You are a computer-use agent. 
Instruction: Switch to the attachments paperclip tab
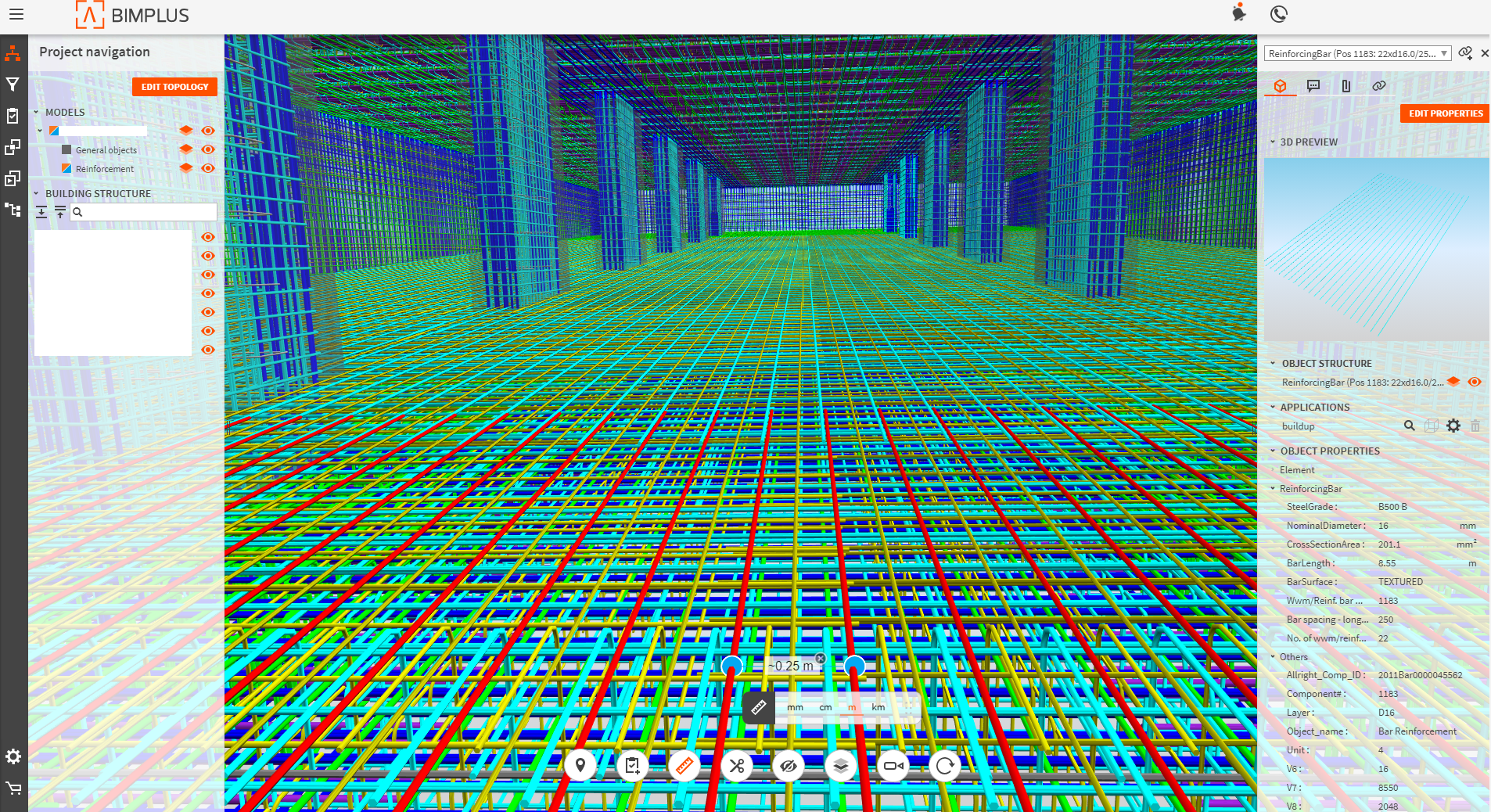pyautogui.click(x=1346, y=86)
